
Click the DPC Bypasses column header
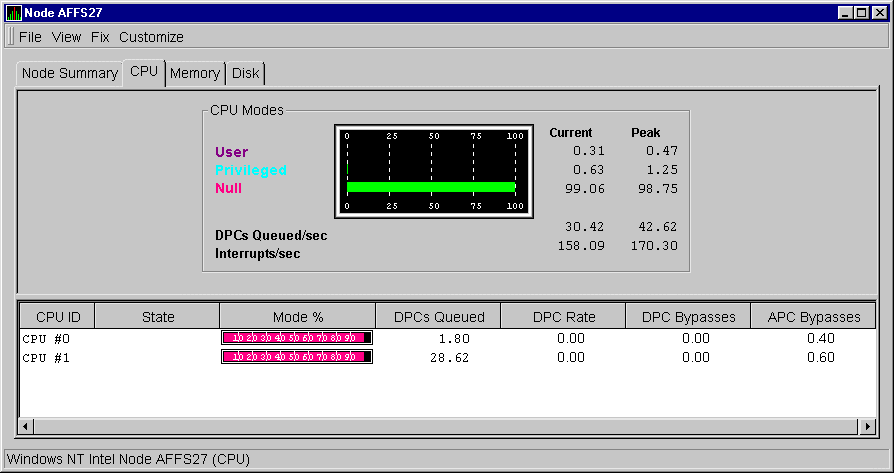coord(688,317)
